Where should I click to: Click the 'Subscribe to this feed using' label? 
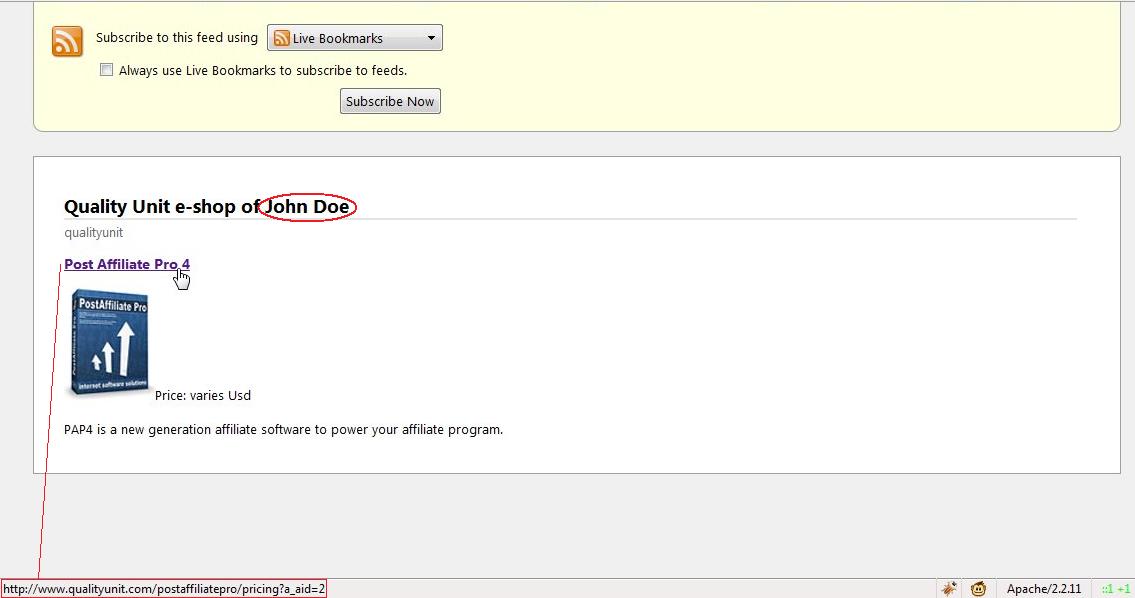(177, 38)
